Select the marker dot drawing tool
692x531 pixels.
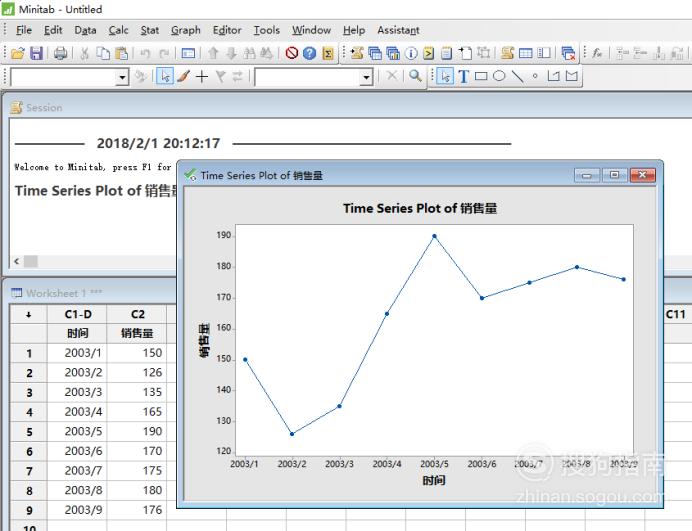pyautogui.click(x=535, y=76)
